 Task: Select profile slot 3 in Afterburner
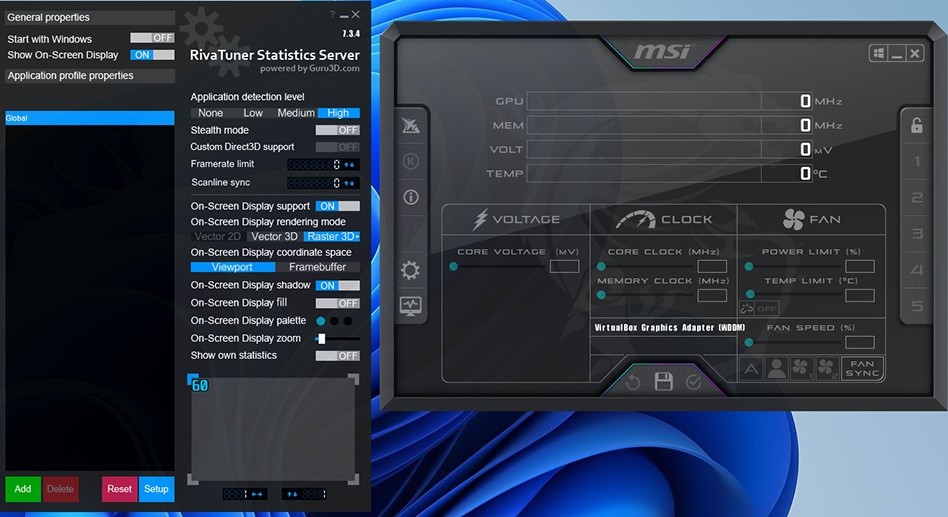point(917,233)
